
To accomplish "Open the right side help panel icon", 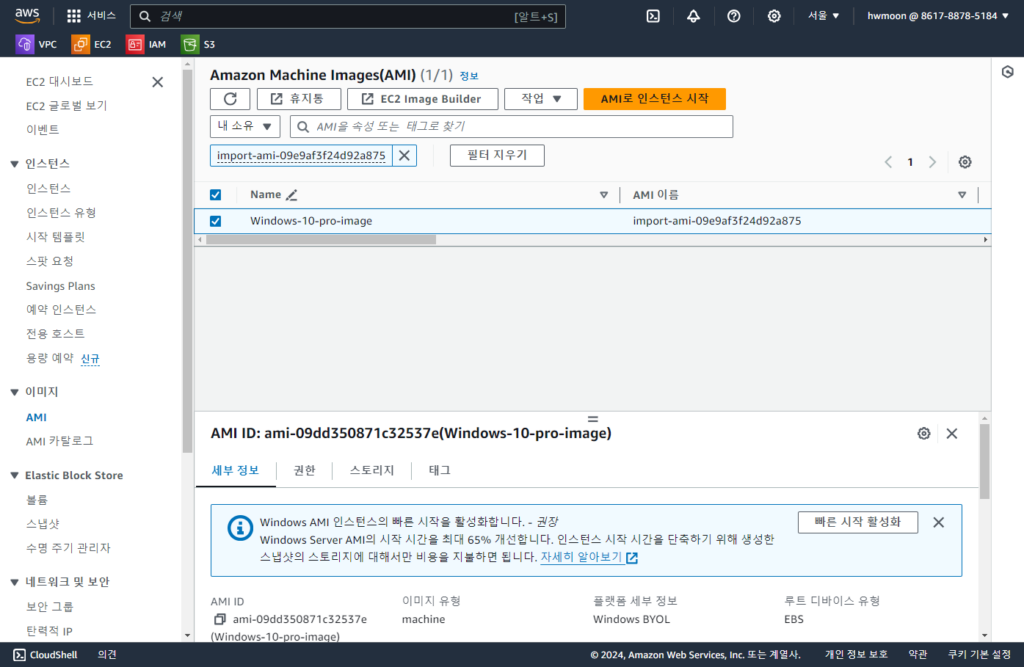I will pyautogui.click(x=1008, y=72).
